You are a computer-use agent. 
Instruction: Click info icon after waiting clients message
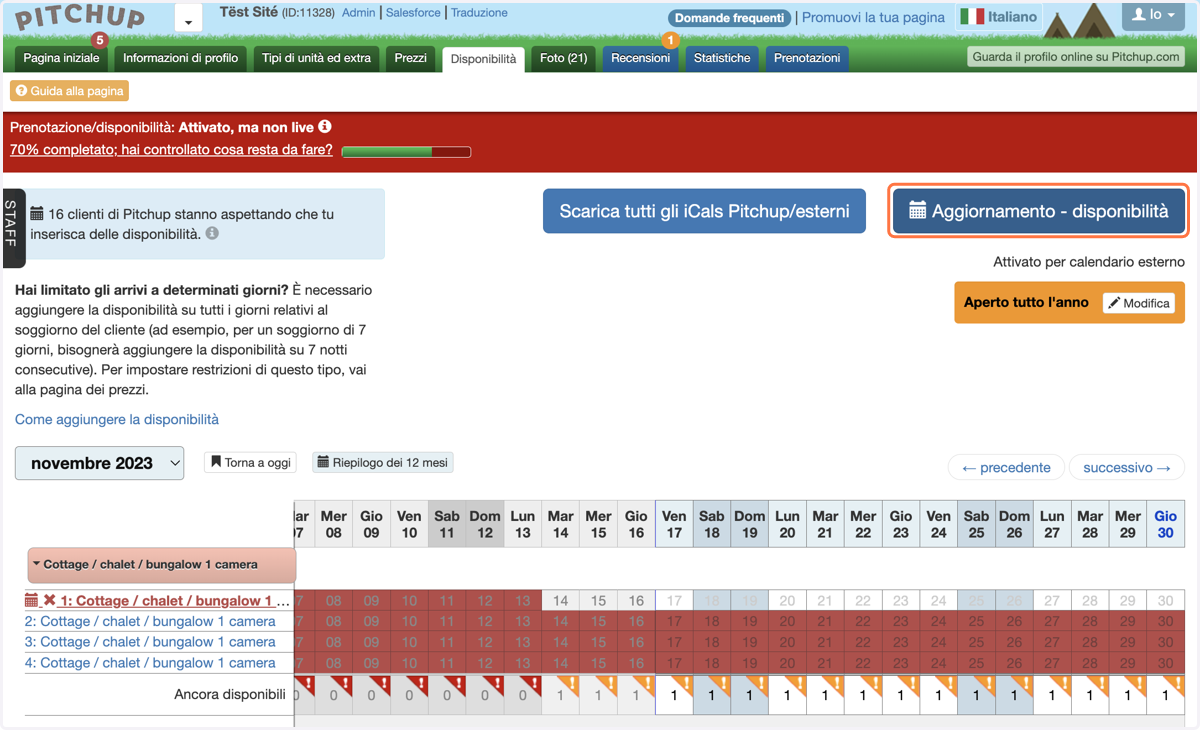coord(212,233)
